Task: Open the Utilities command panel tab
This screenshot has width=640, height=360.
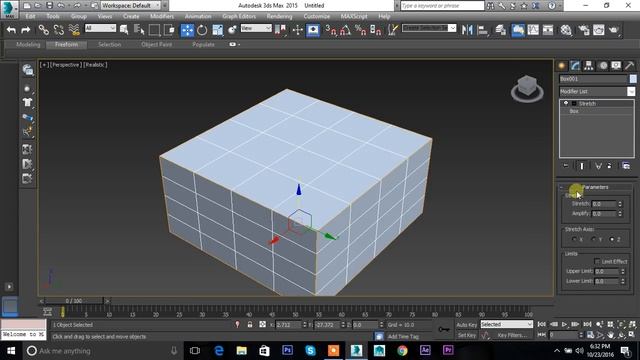Action: coord(629,65)
